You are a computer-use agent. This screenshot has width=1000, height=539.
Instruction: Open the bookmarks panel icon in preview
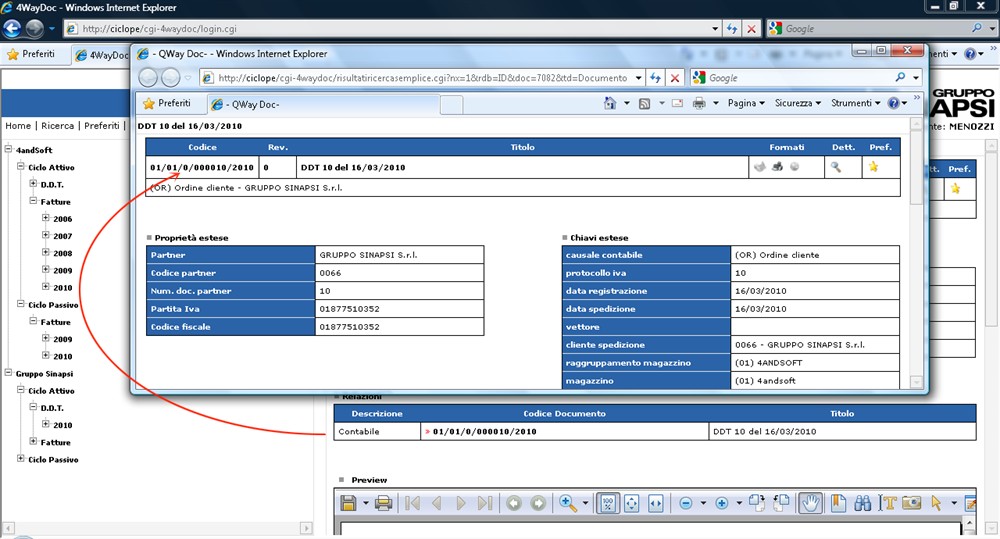point(838,503)
